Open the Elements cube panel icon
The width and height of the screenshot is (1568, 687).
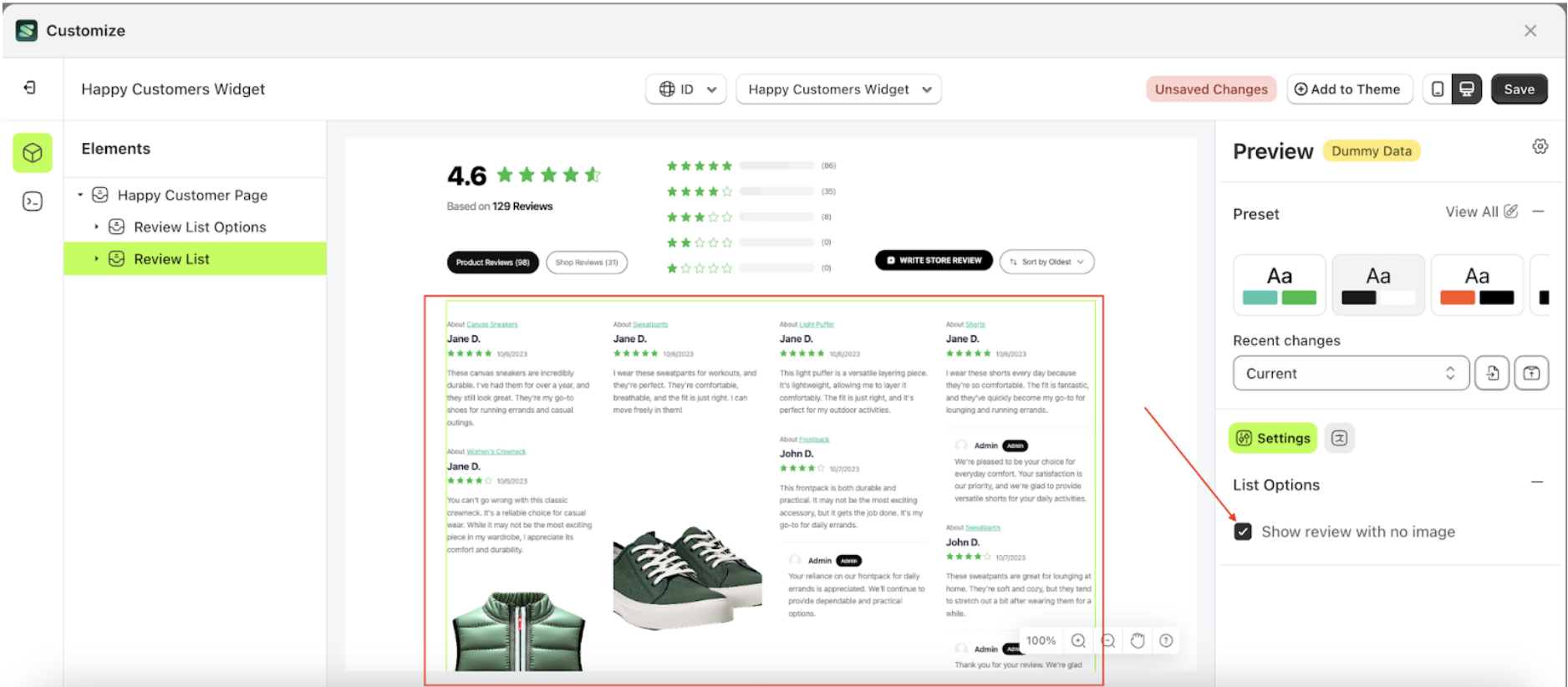point(33,153)
